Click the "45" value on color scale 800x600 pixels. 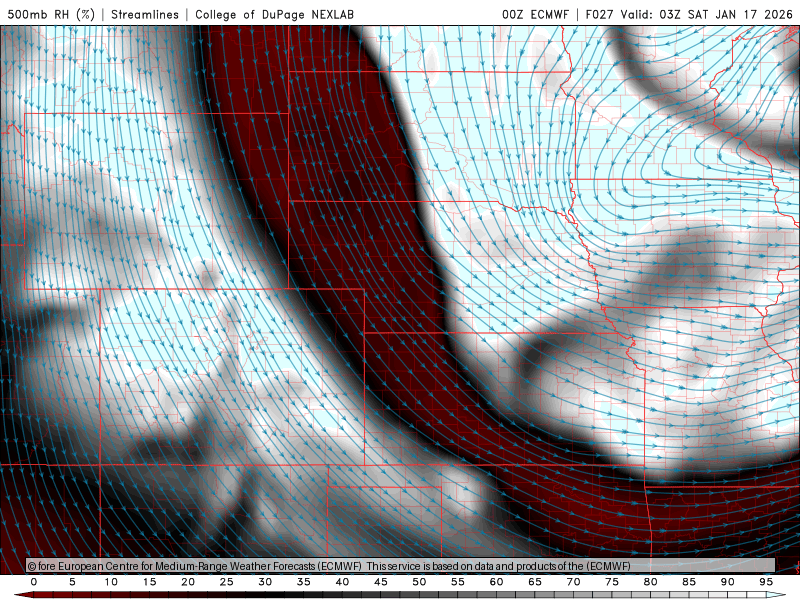click(381, 582)
